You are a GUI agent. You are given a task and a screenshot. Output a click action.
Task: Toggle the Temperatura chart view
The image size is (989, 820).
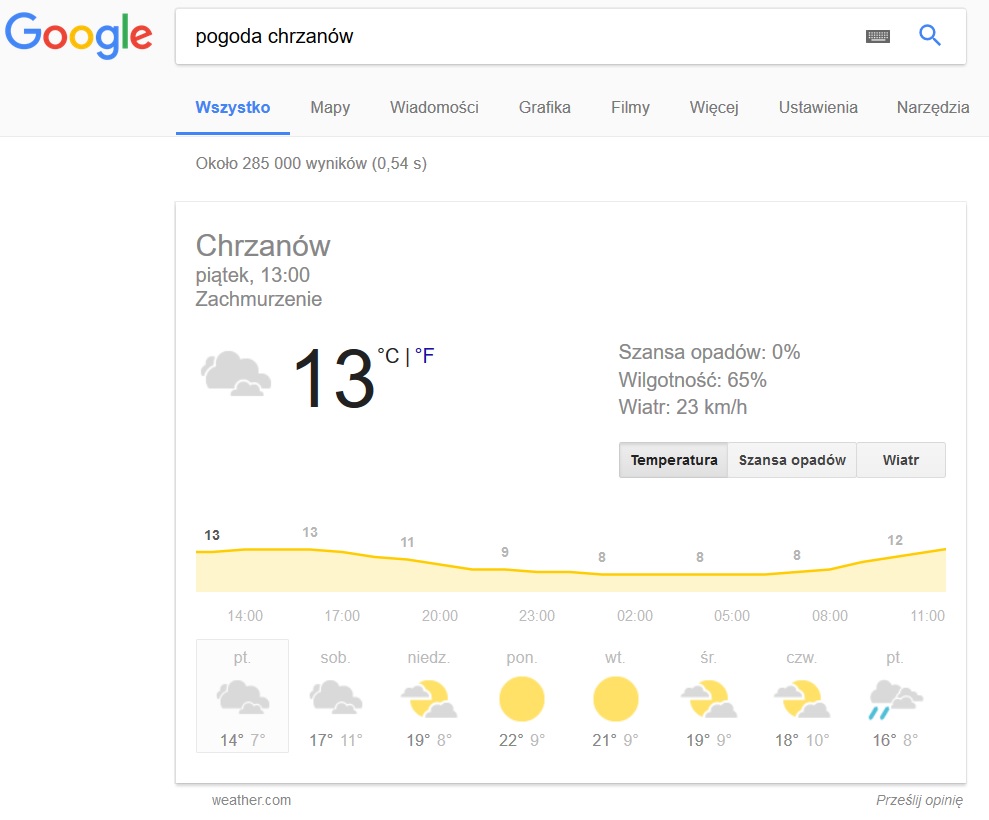pos(674,460)
